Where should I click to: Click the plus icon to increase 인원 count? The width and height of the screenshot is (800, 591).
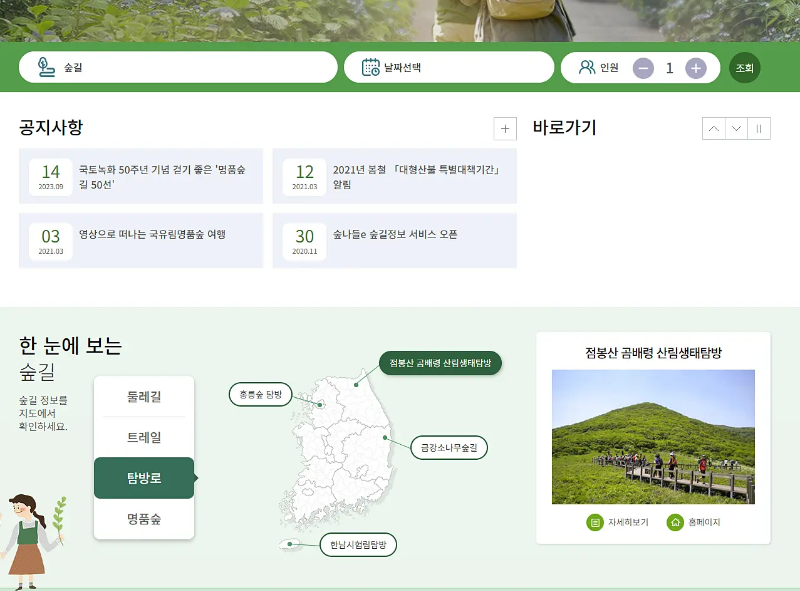[x=694, y=66]
